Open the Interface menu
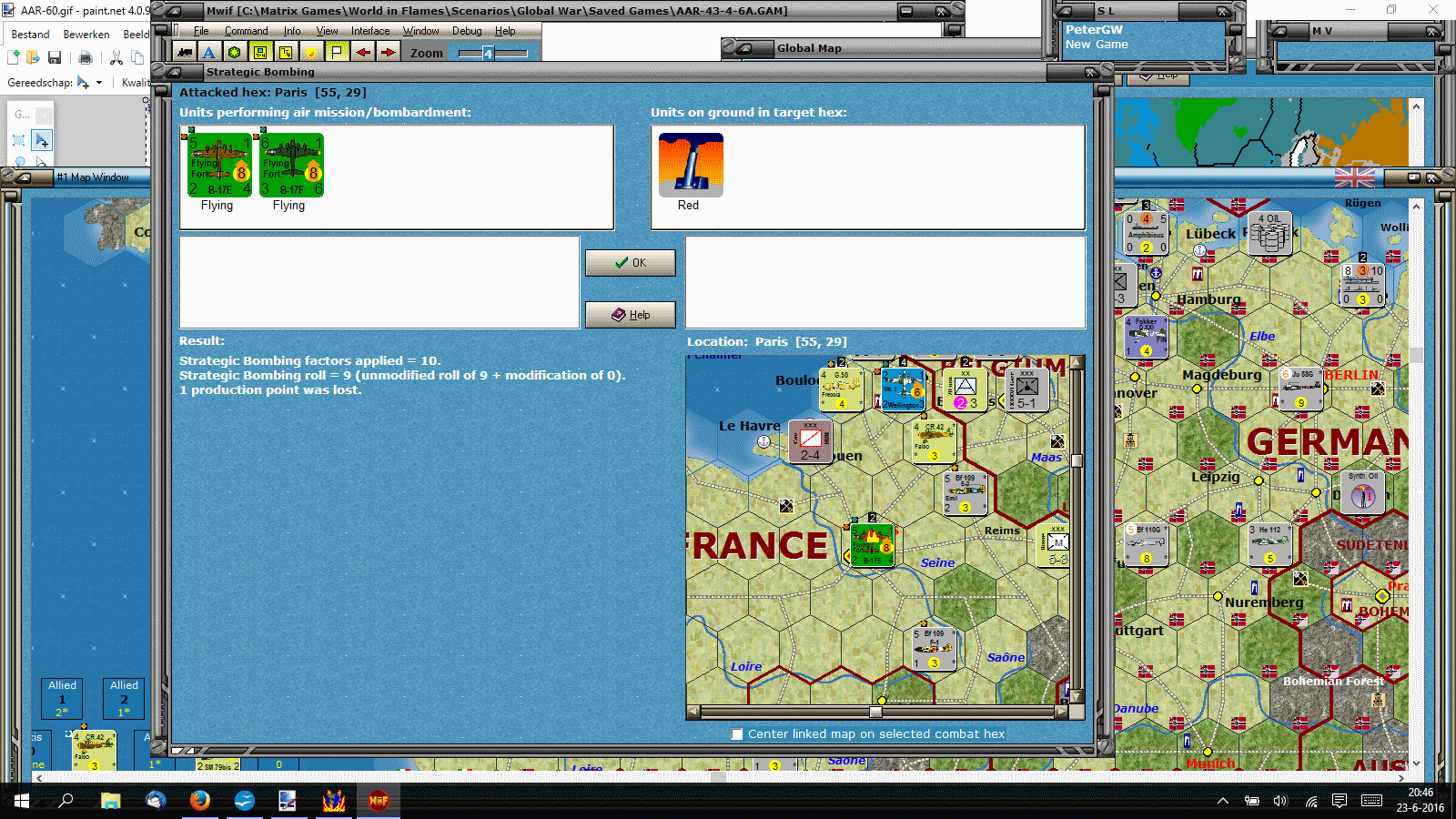Screen dimensions: 1456x819 pos(370,31)
